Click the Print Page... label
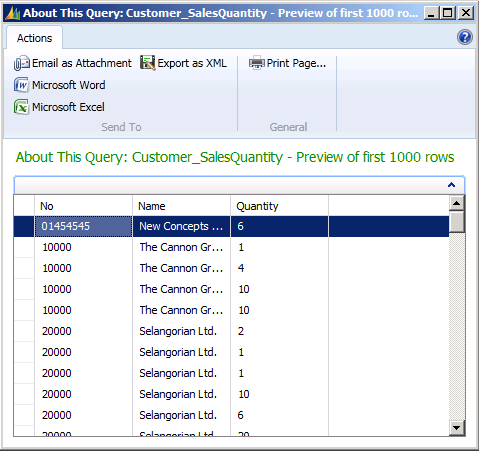 coord(296,63)
